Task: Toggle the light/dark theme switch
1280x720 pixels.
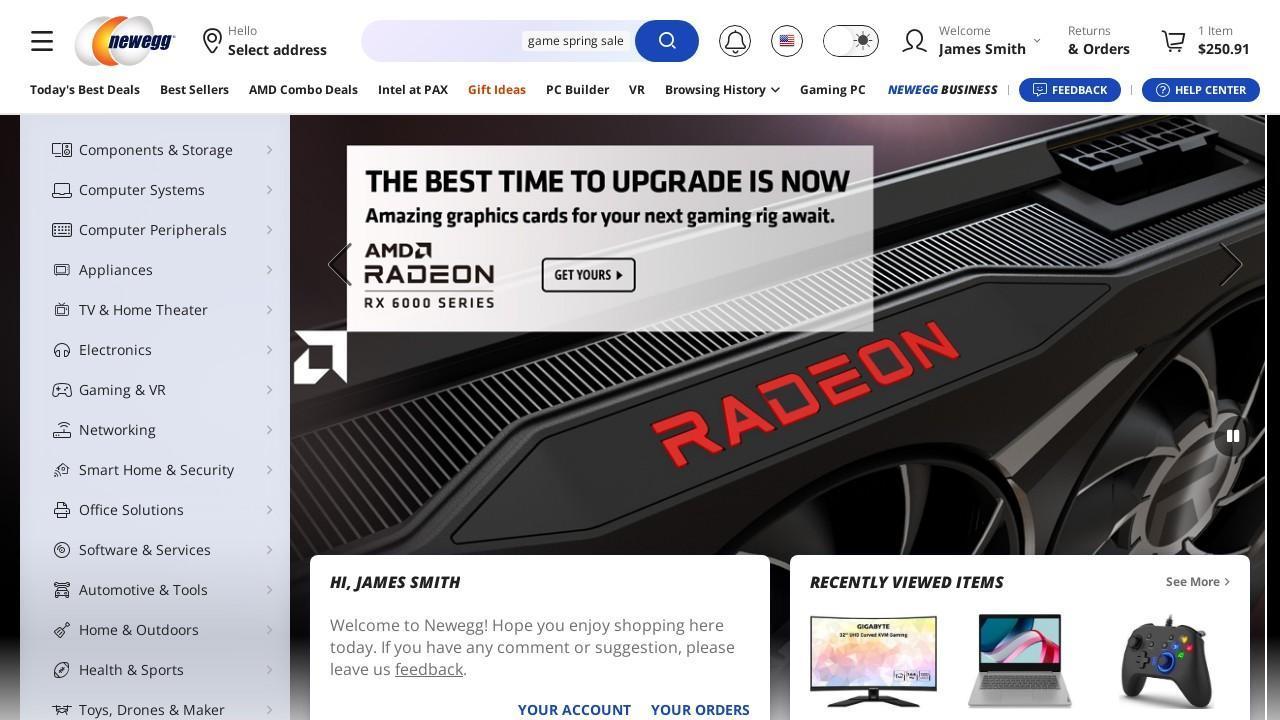Action: (x=851, y=41)
